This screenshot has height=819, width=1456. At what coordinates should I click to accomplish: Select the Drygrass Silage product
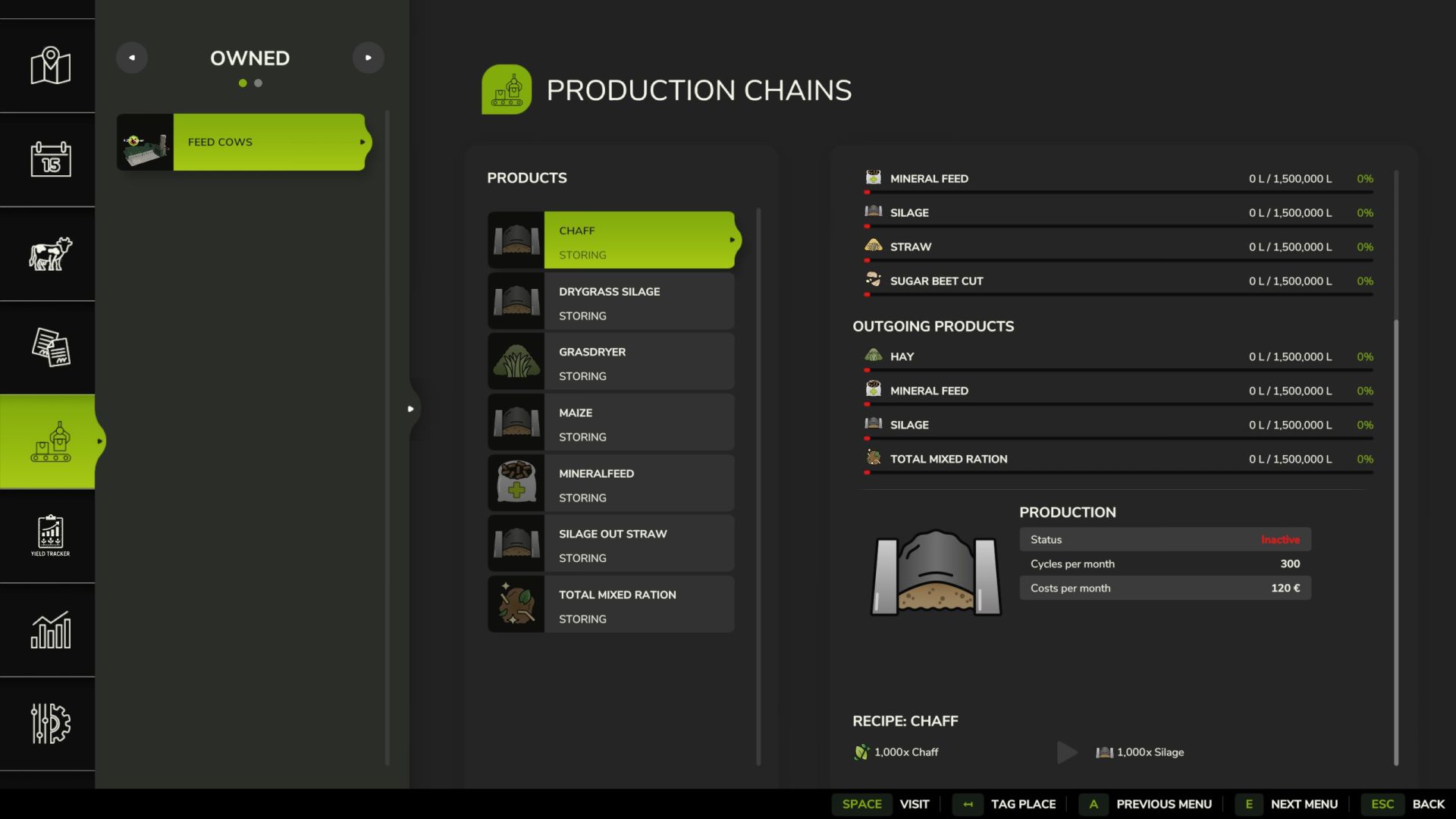click(x=611, y=302)
